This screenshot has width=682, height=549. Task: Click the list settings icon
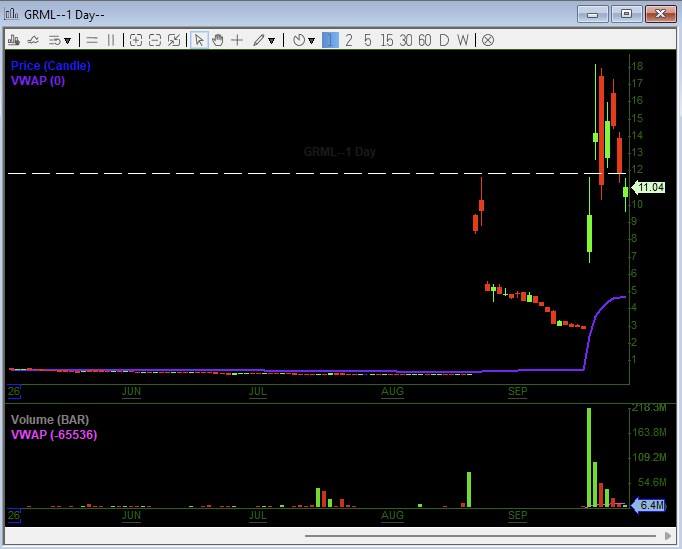coord(55,40)
